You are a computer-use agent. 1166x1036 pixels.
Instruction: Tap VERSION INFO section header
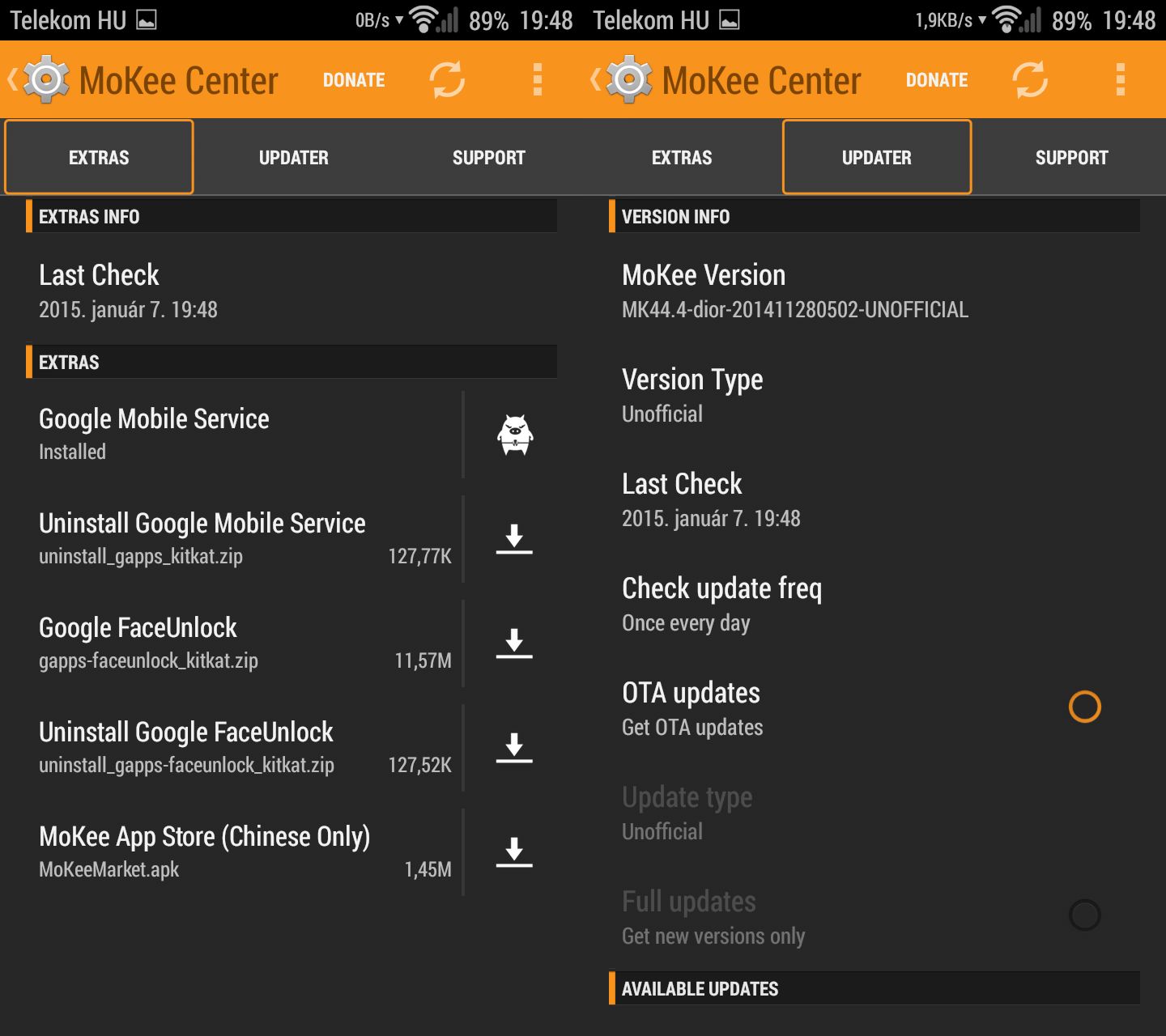874,216
